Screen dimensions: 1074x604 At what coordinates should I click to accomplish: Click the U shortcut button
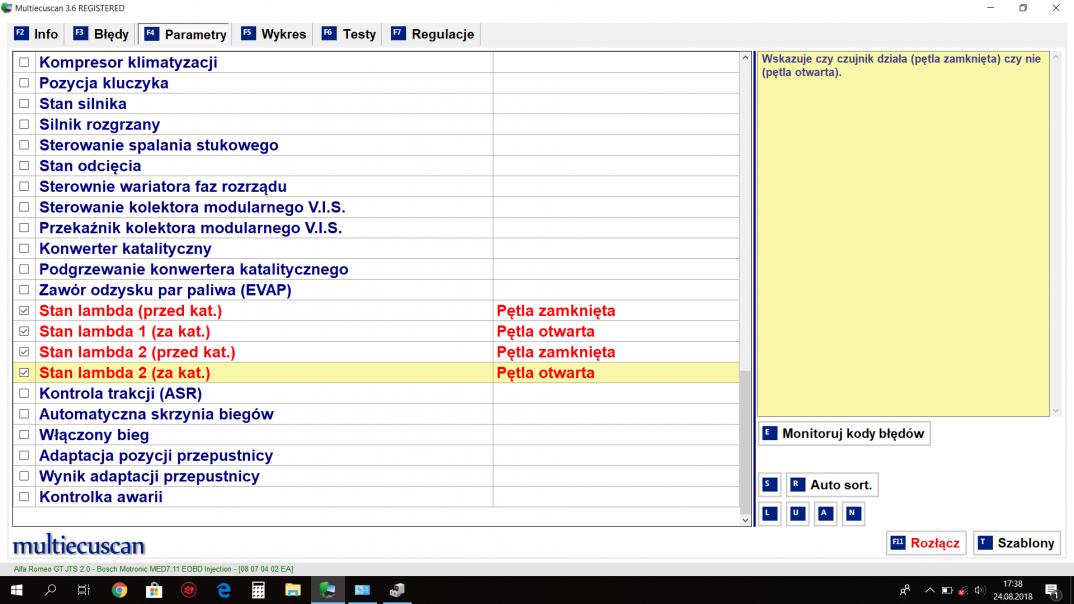pos(797,514)
